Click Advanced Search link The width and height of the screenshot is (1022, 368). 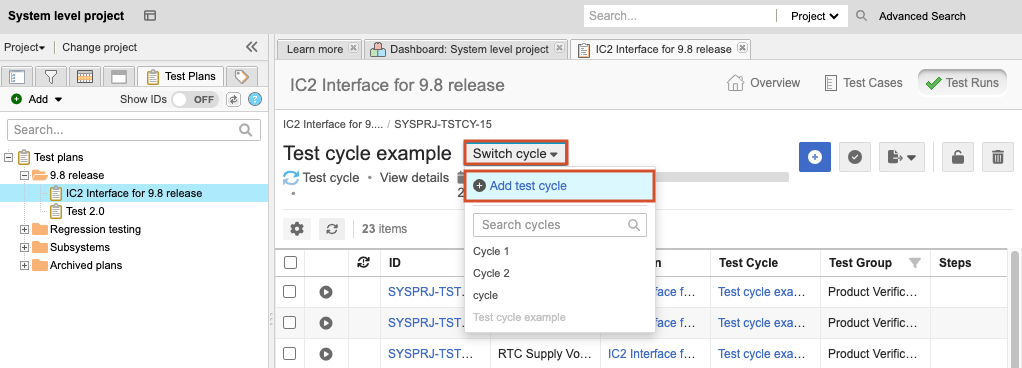(x=922, y=16)
